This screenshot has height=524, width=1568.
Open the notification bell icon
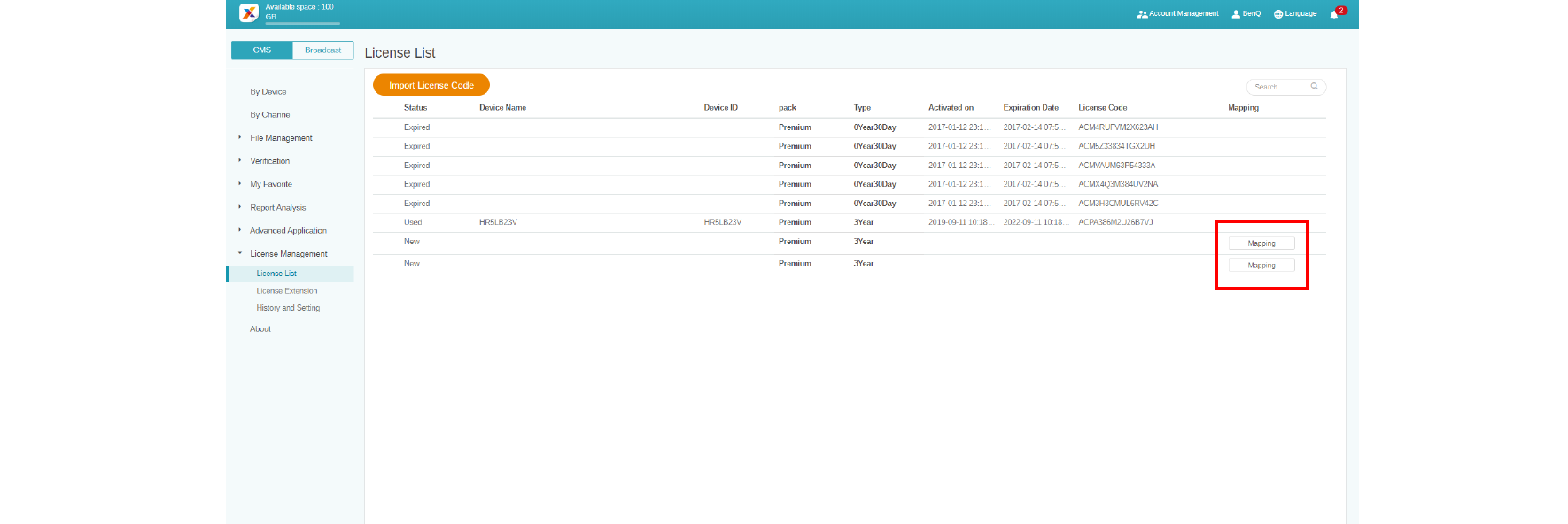(1334, 14)
